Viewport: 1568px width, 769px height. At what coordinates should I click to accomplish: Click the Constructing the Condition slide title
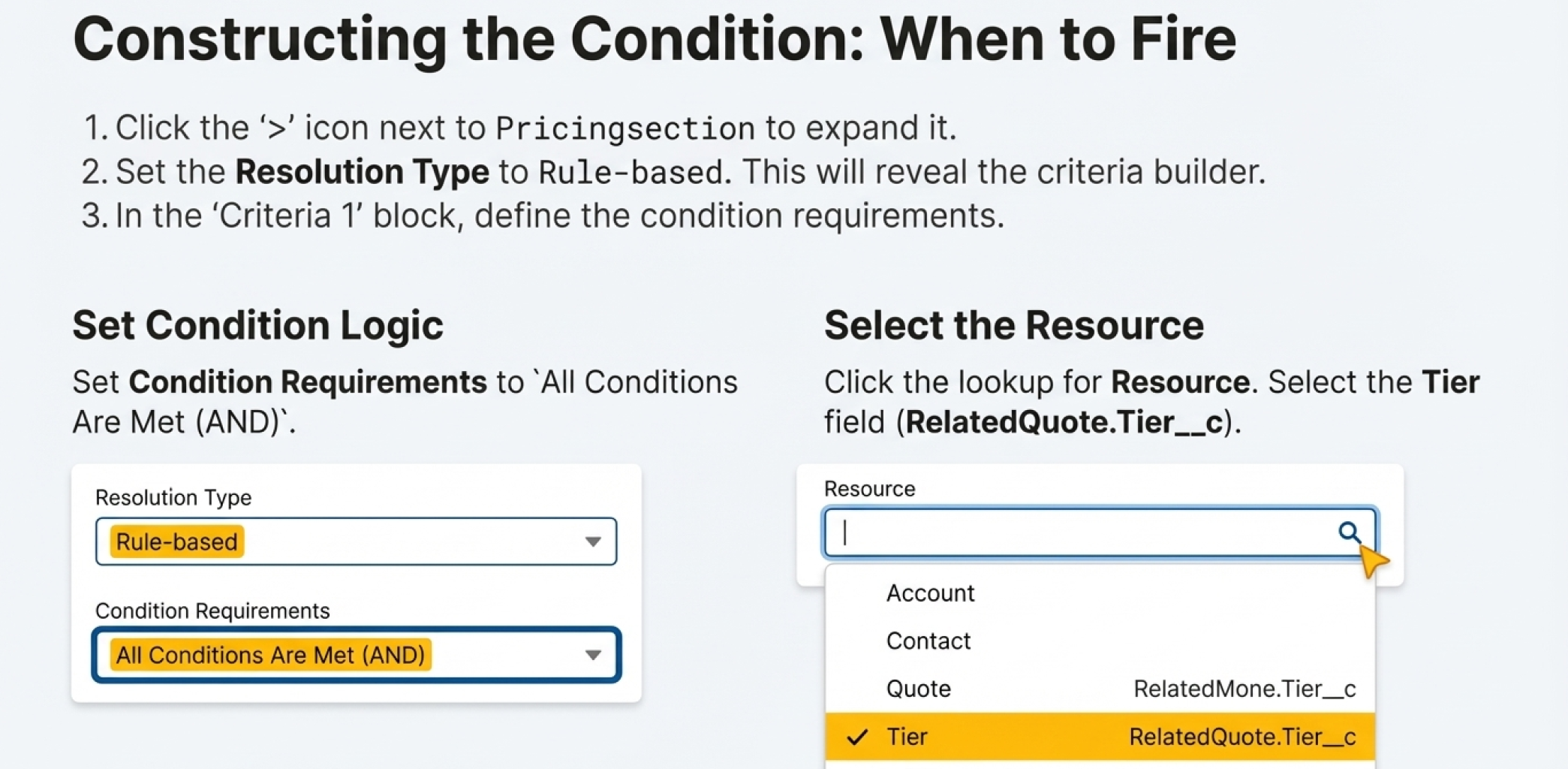(654, 39)
